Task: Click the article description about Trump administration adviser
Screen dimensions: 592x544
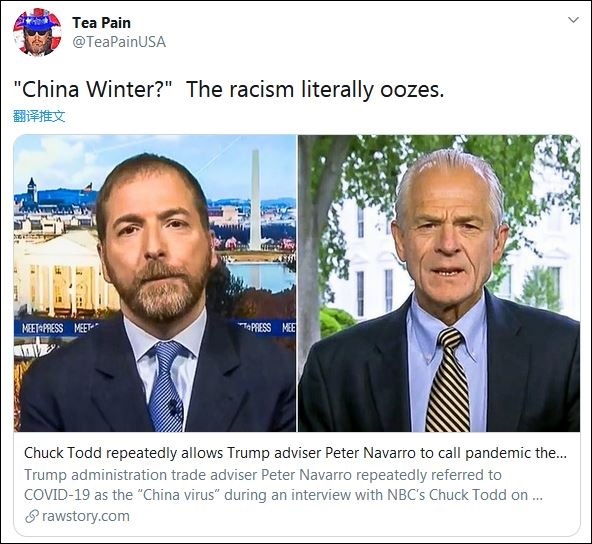Action: click(x=283, y=485)
